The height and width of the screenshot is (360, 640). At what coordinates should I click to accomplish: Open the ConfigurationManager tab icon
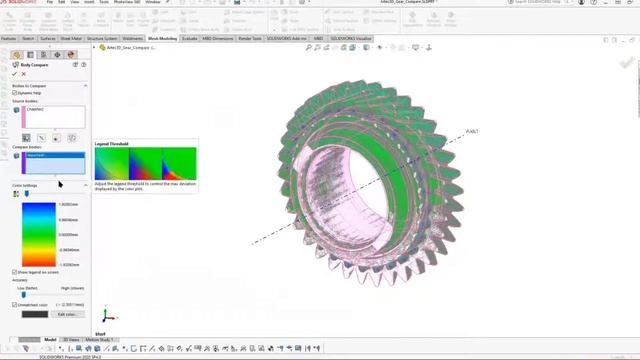pos(44,55)
